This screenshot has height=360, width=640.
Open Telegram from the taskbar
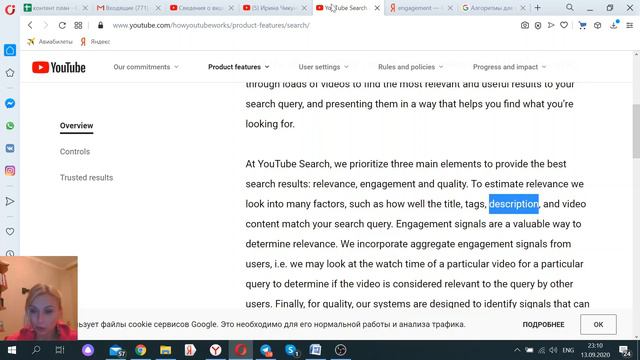point(266,350)
